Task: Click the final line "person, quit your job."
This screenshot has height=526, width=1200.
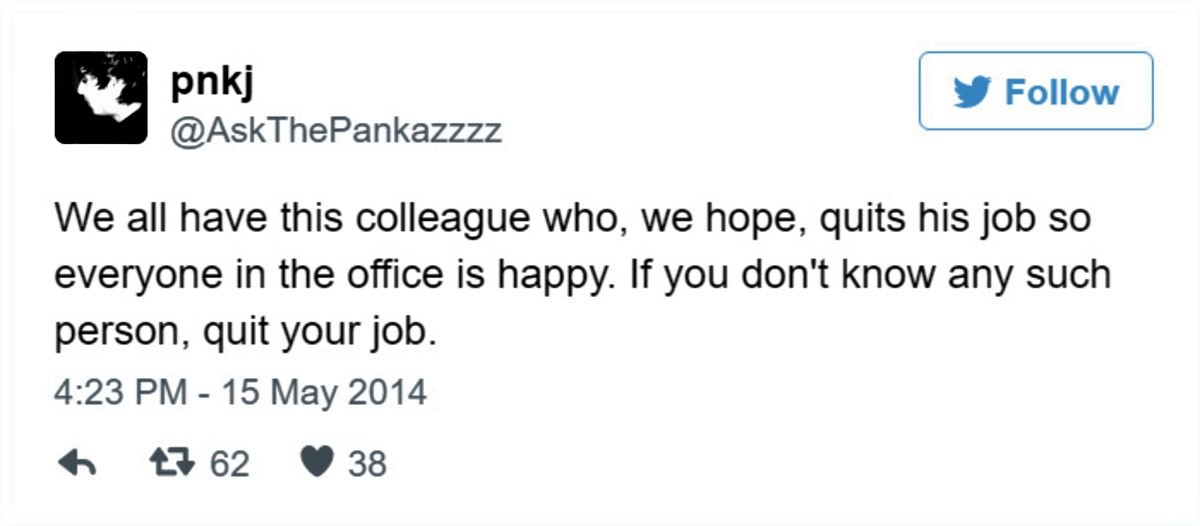Action: click(x=245, y=331)
